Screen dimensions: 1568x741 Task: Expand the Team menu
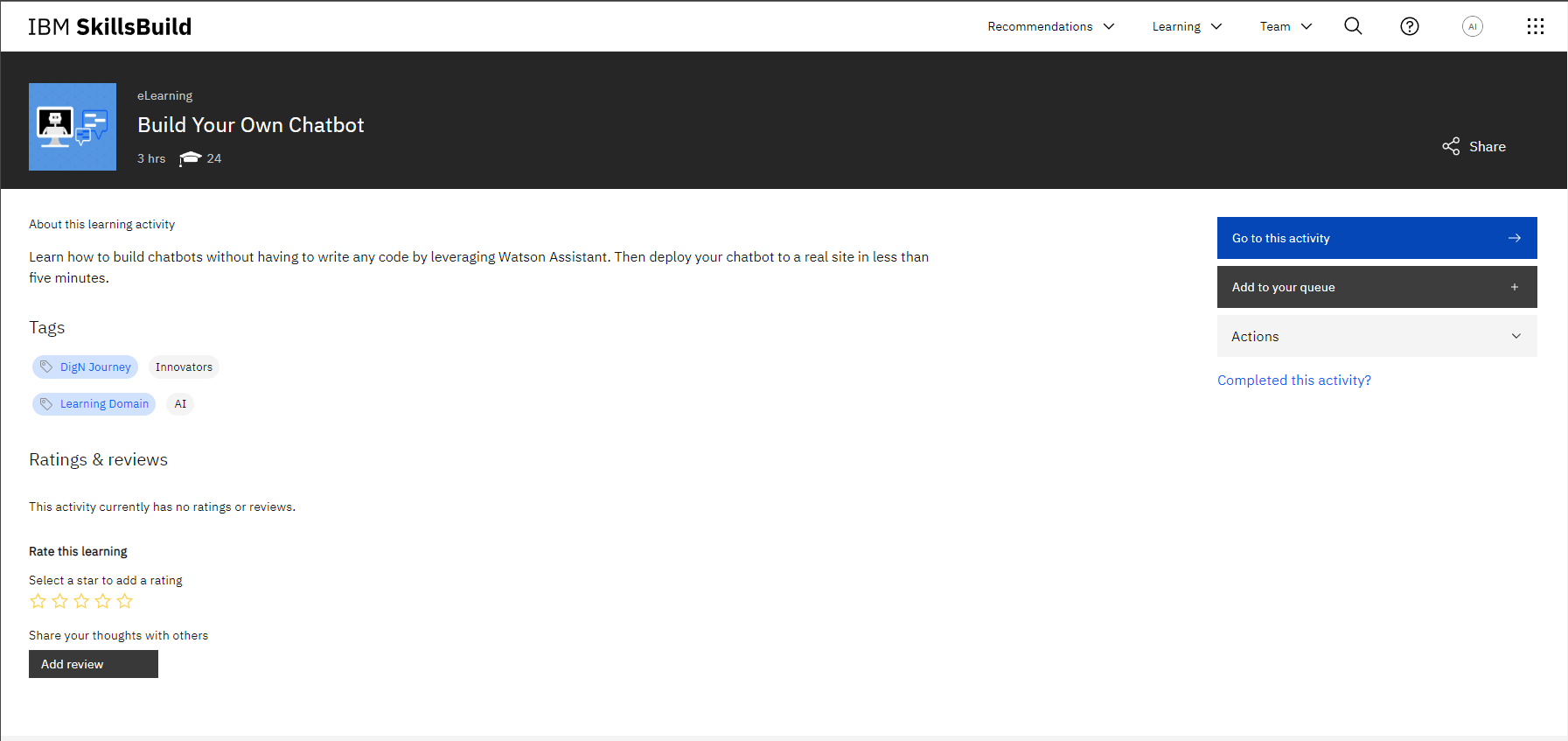pyautogui.click(x=1286, y=26)
